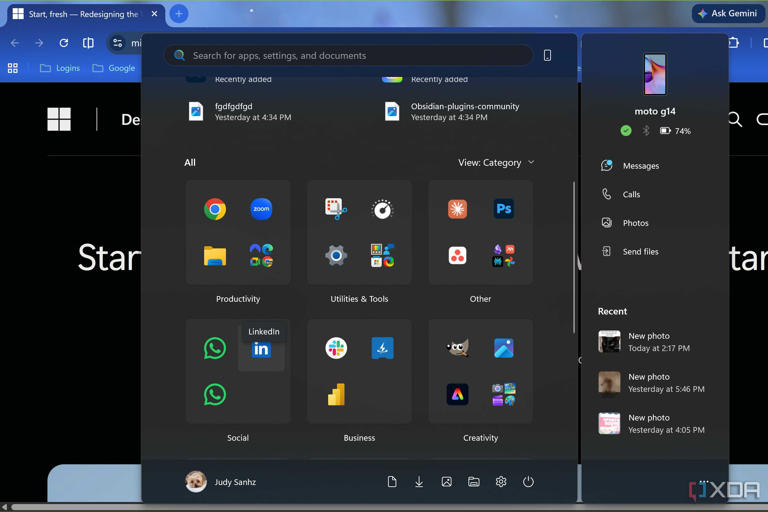768x512 pixels.
Task: Open New photo from Yesterday at 5:46 PM
Action: pyautogui.click(x=651, y=383)
